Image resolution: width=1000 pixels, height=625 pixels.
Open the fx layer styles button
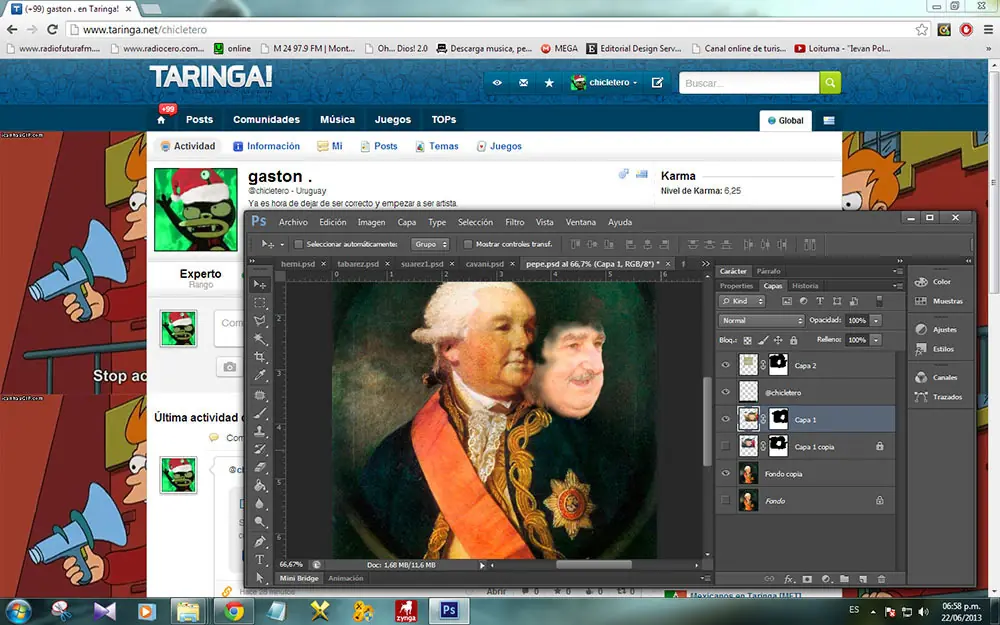point(789,579)
